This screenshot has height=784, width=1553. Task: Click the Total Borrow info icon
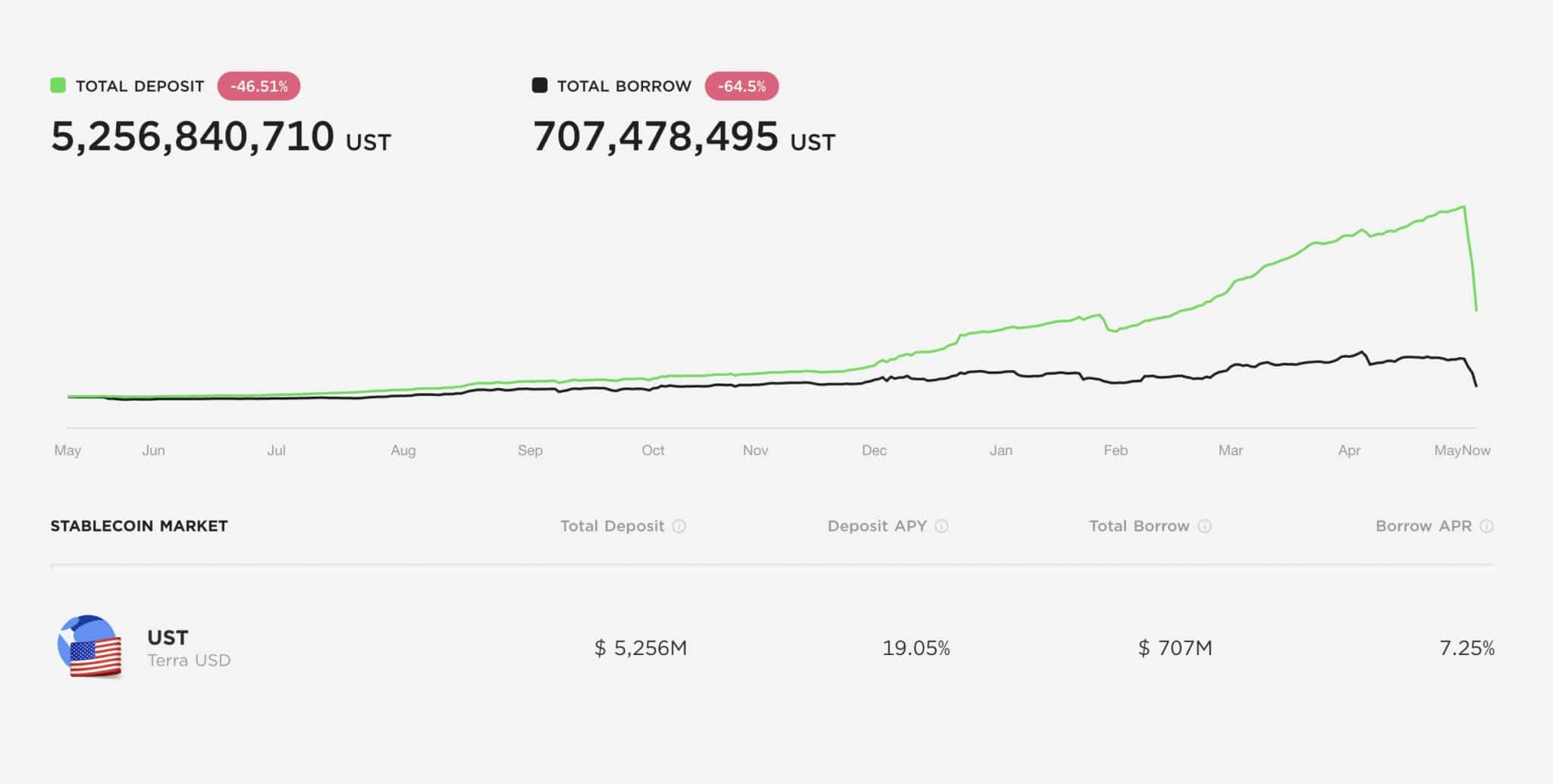tap(1204, 526)
